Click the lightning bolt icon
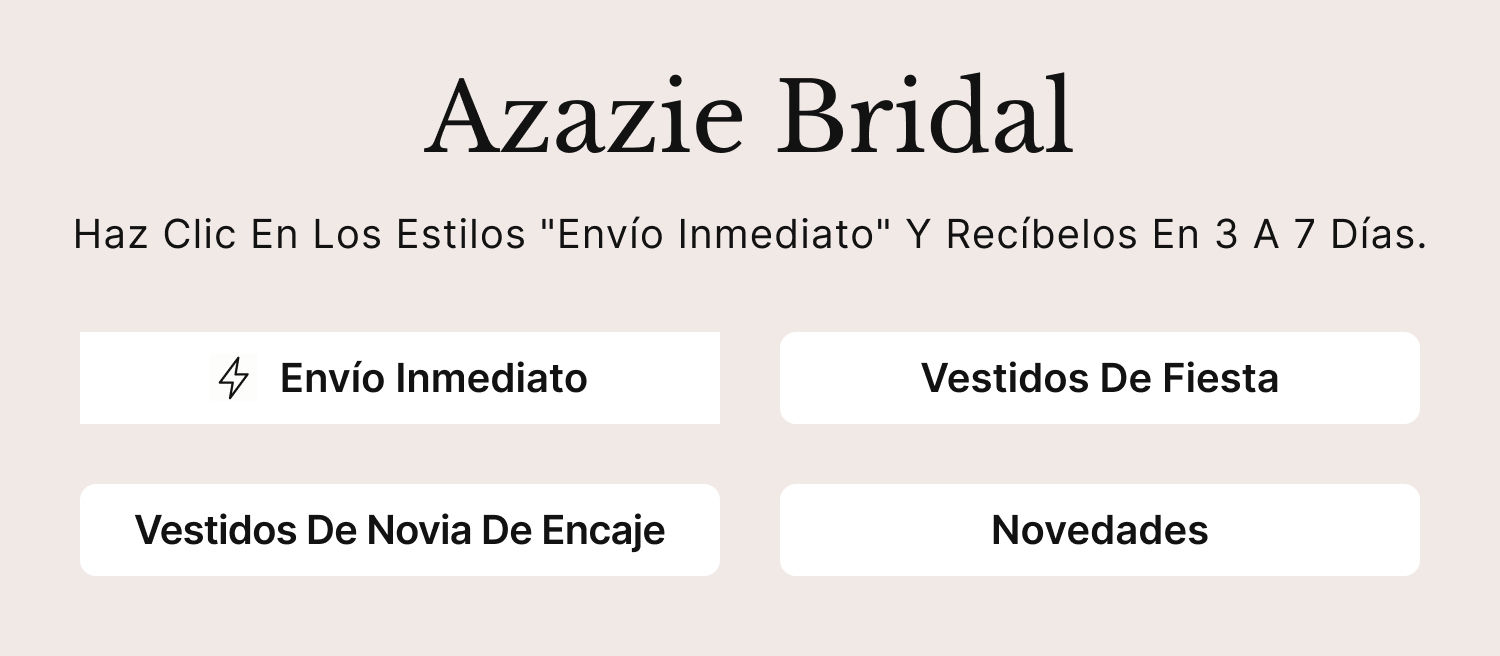The image size is (1500, 656). 233,378
